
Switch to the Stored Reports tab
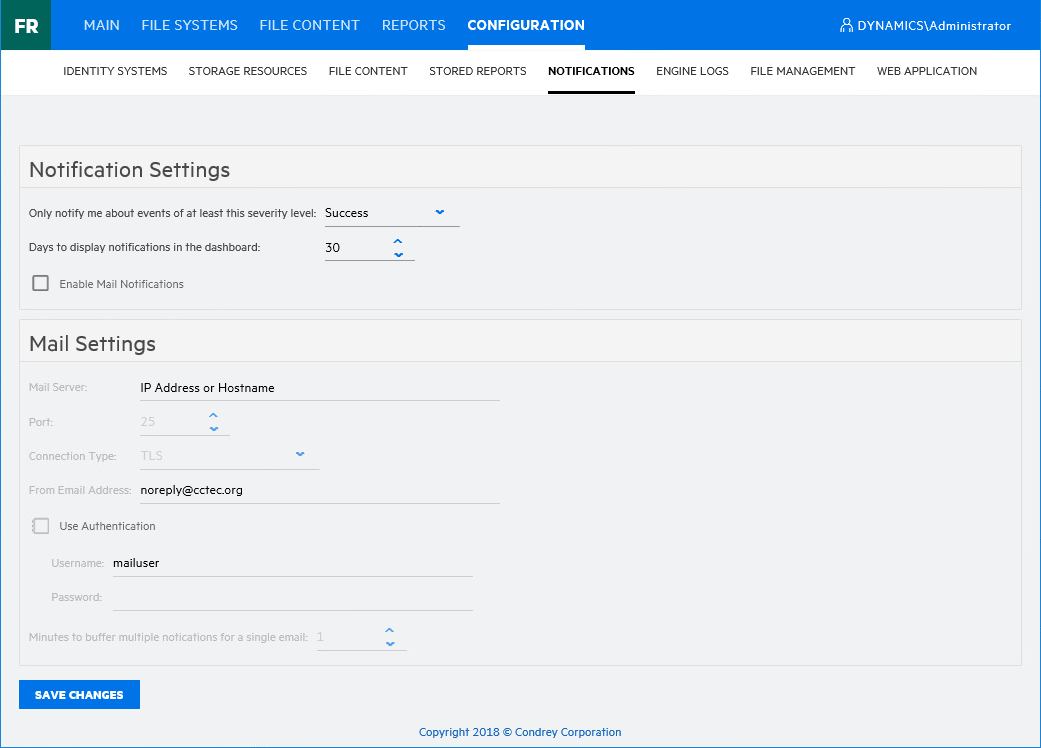(x=477, y=71)
